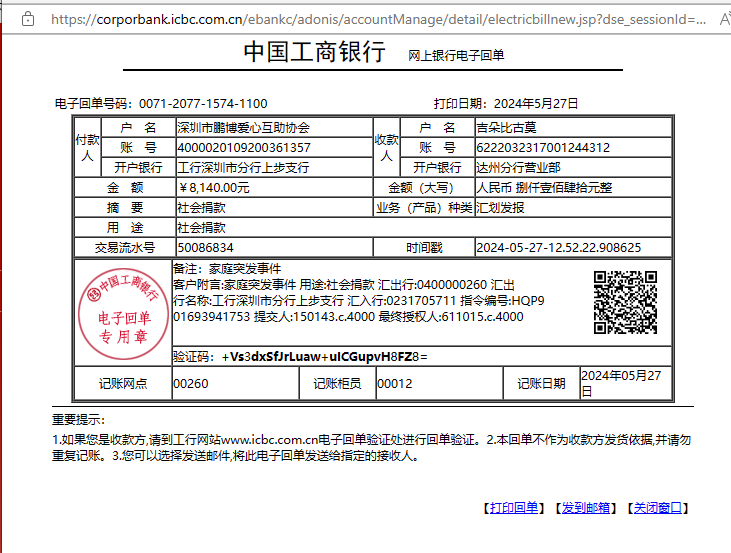Click the 备注: 家庭突发事件 line

[x=227, y=269]
